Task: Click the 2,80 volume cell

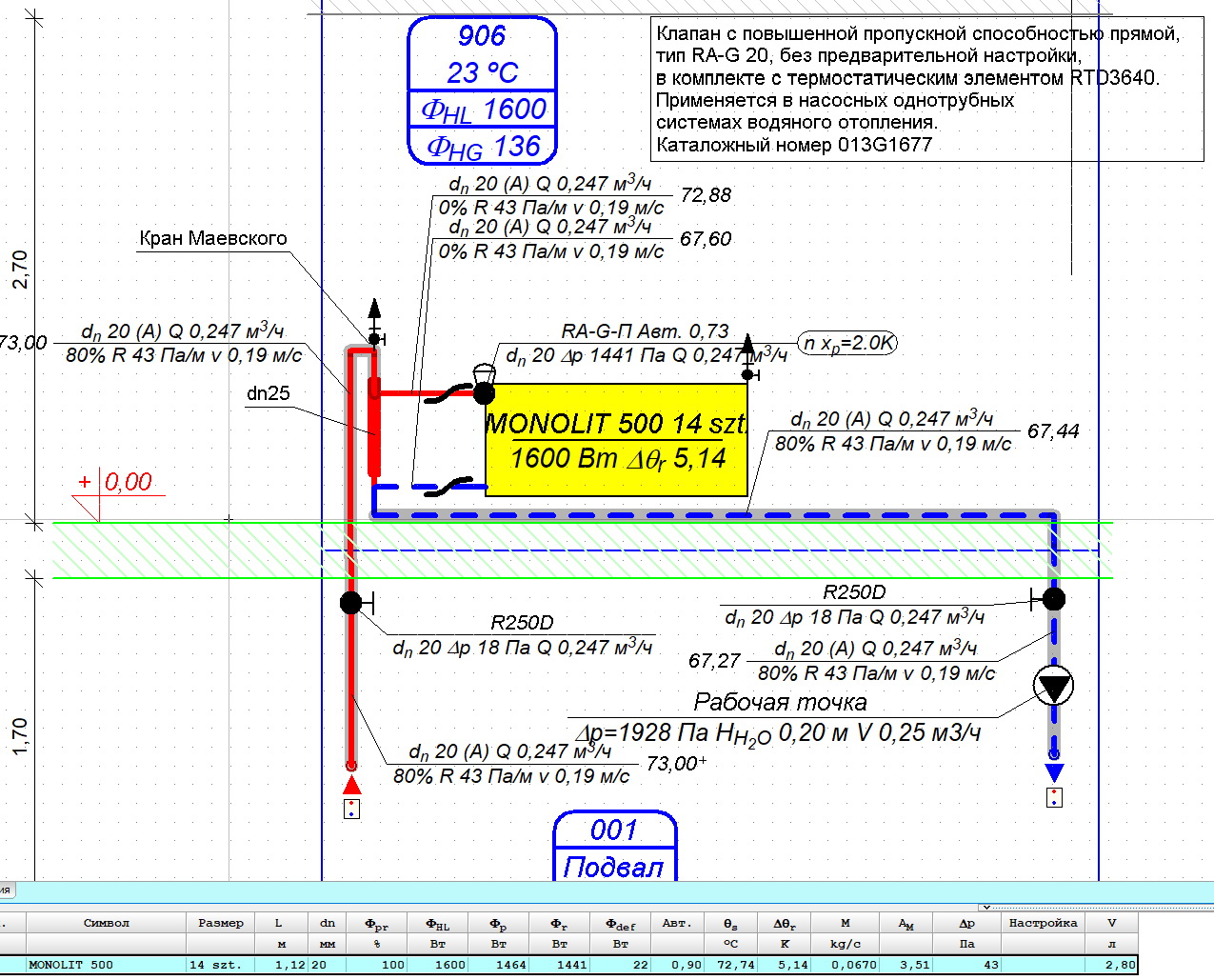Action: [x=1111, y=965]
